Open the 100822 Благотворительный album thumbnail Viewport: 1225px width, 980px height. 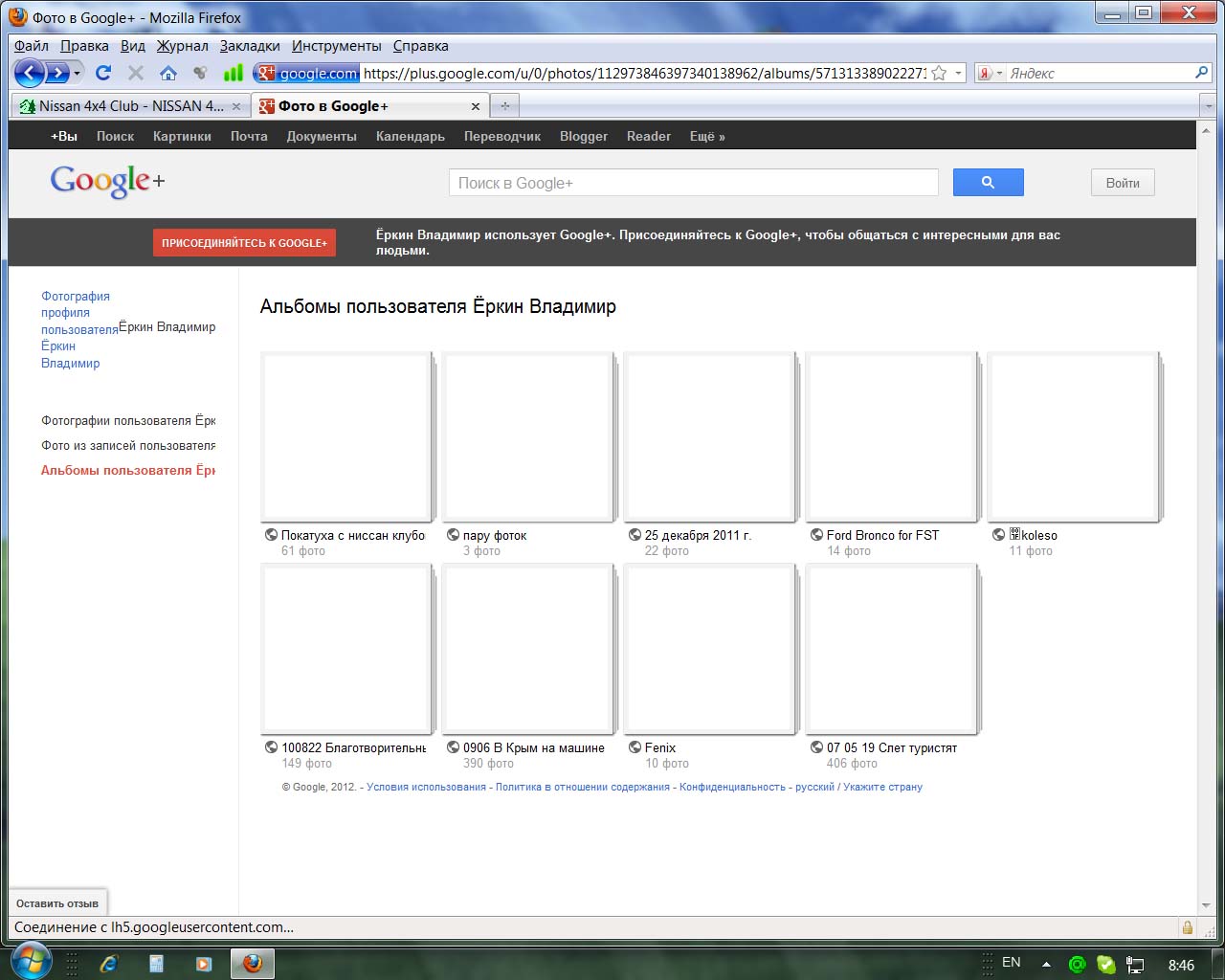pos(347,649)
